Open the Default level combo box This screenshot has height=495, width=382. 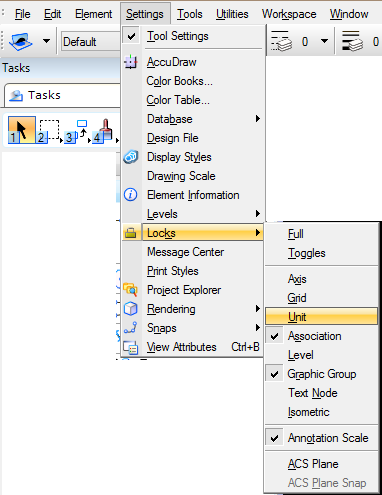pyautogui.click(x=91, y=42)
